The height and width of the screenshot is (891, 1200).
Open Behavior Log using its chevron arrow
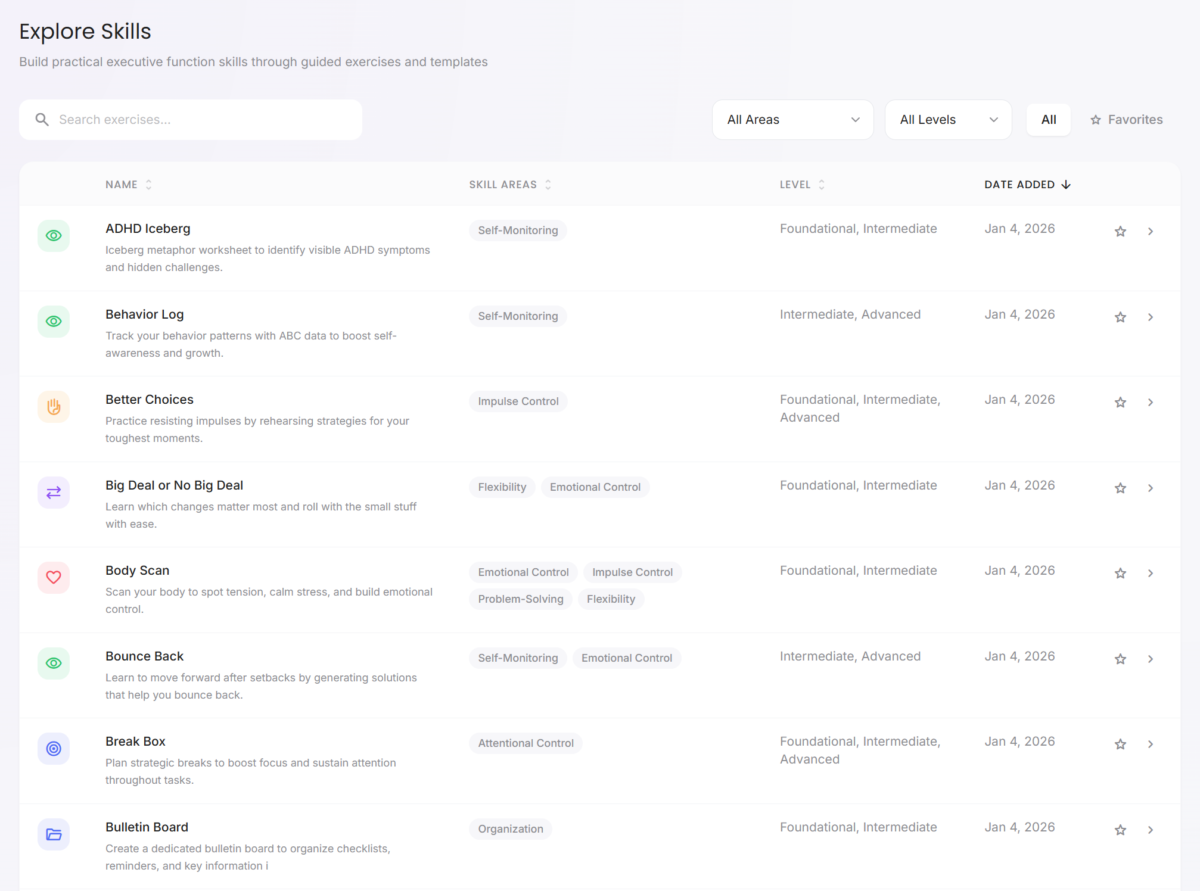(1150, 317)
